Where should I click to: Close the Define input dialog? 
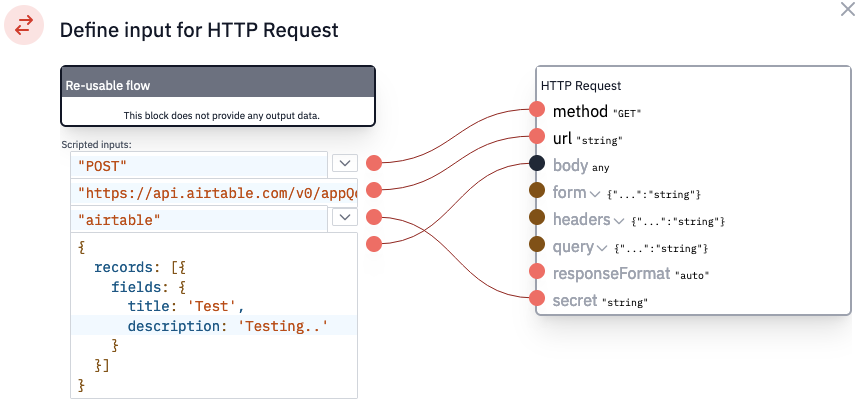pyautogui.click(x=847, y=8)
